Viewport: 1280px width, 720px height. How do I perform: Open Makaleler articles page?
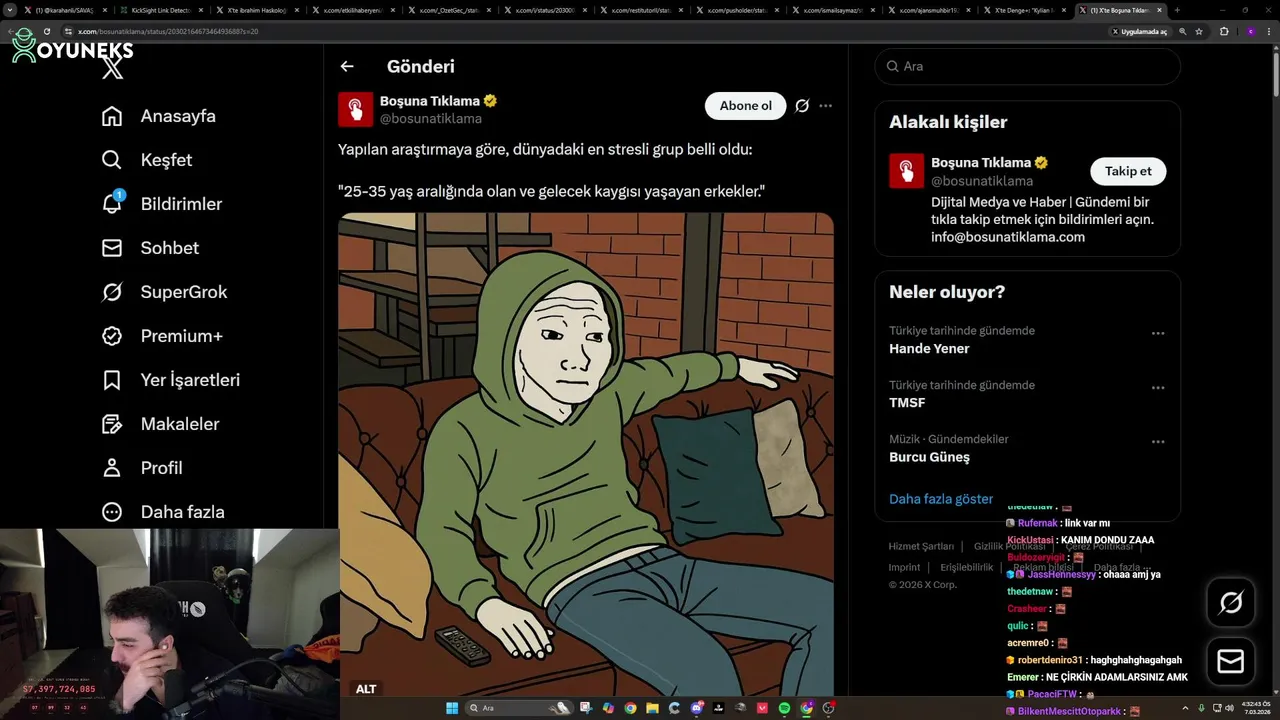coord(160,424)
